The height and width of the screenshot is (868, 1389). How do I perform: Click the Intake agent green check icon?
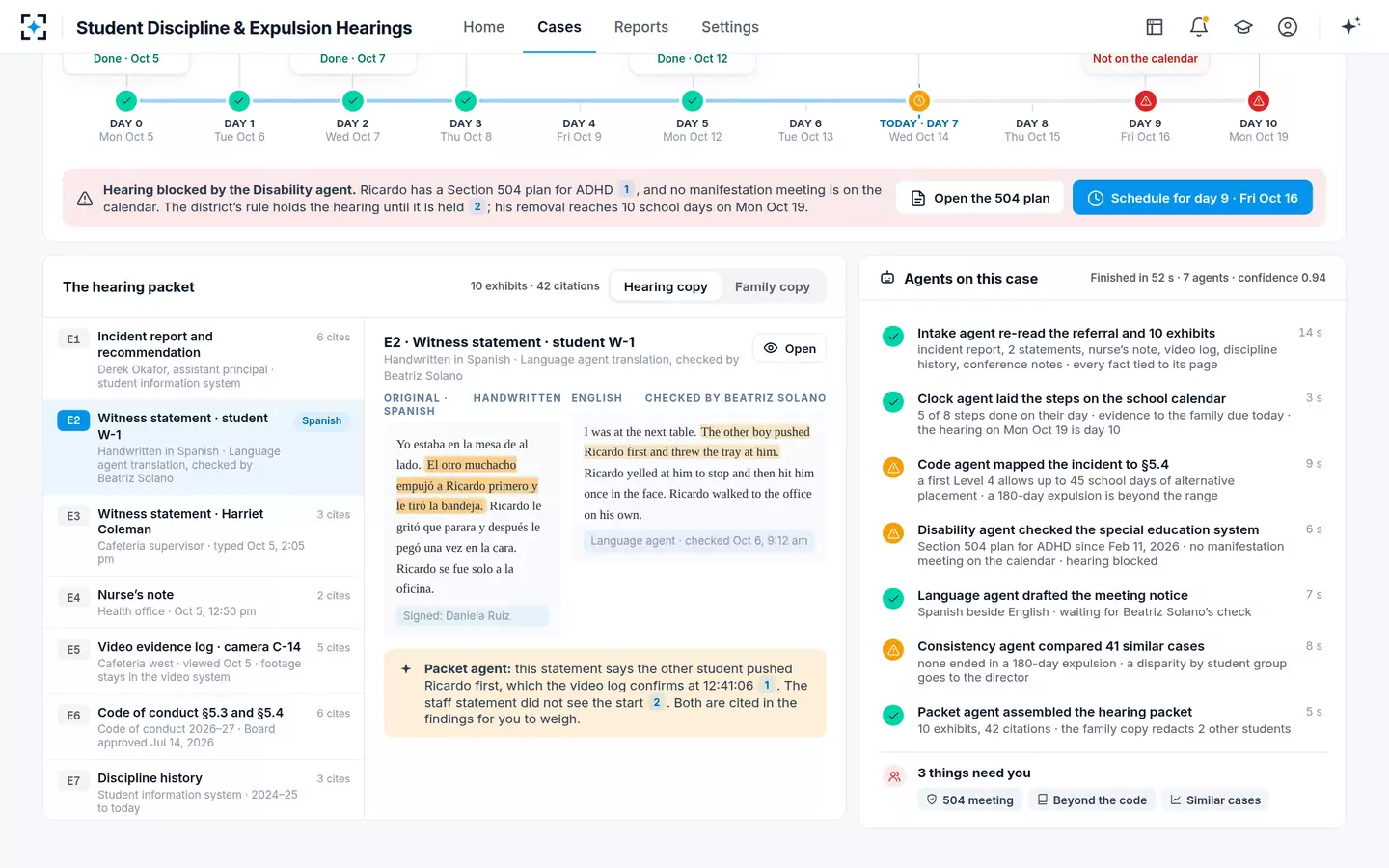[893, 336]
